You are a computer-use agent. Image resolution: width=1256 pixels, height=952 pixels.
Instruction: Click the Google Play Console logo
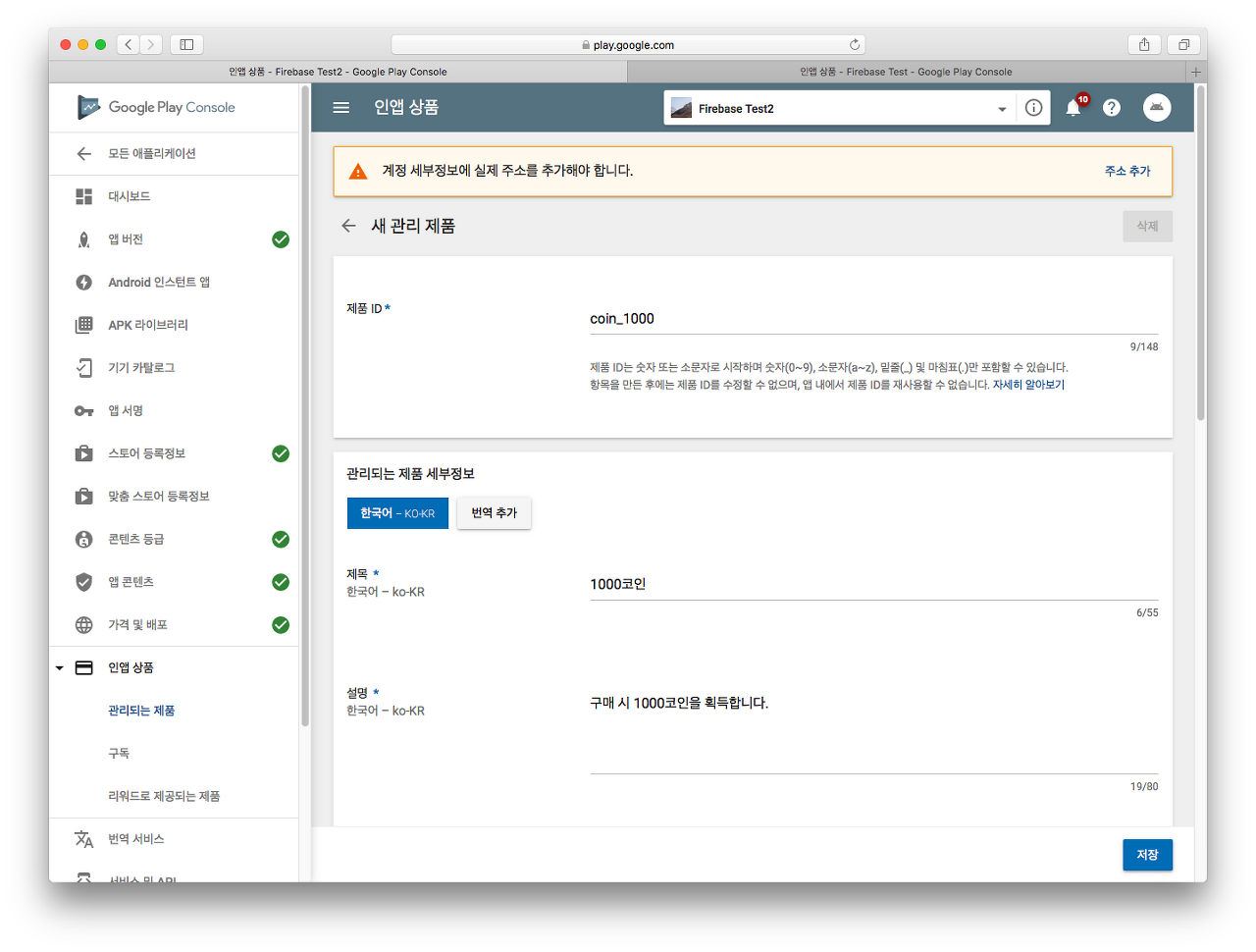pyautogui.click(x=157, y=107)
